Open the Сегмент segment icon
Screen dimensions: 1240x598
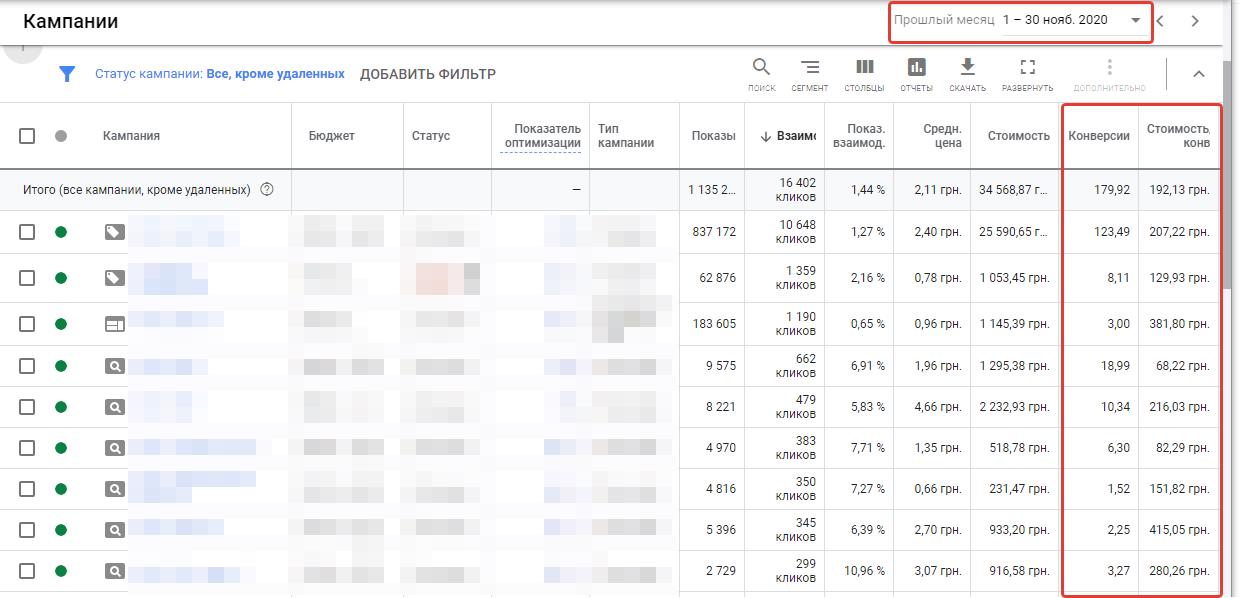(810, 68)
